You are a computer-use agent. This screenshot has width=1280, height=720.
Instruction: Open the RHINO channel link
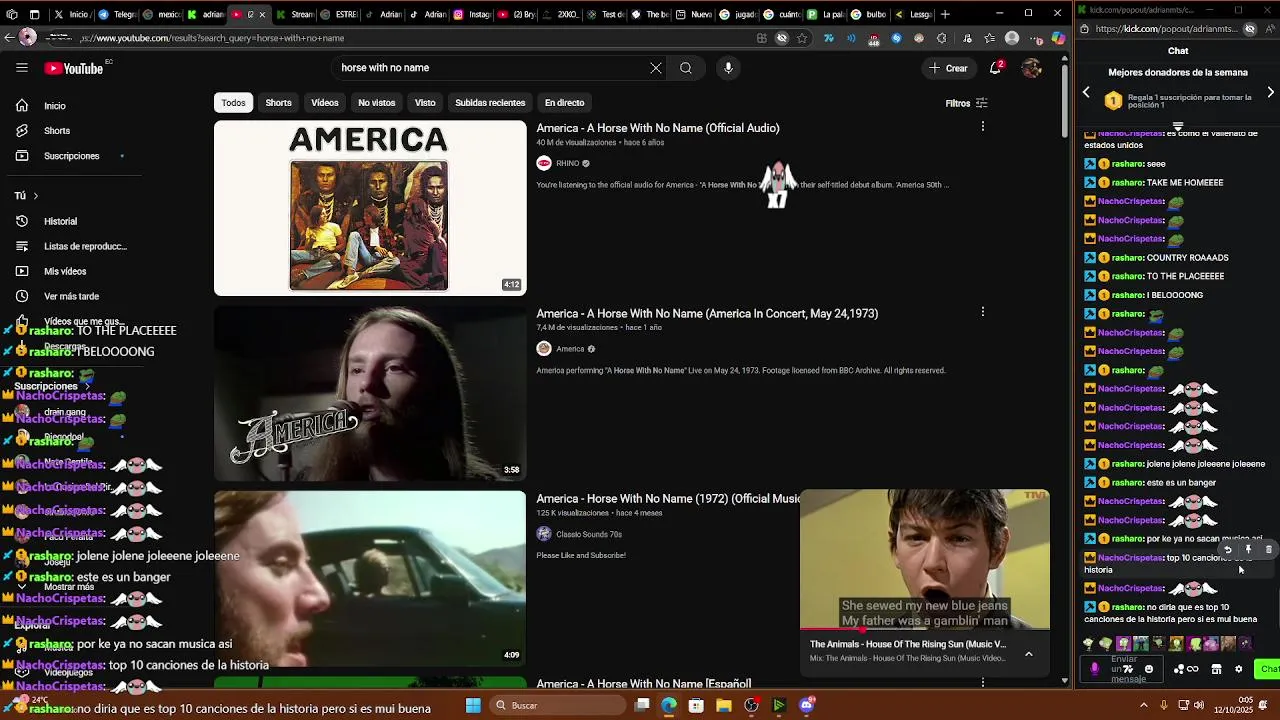567,163
